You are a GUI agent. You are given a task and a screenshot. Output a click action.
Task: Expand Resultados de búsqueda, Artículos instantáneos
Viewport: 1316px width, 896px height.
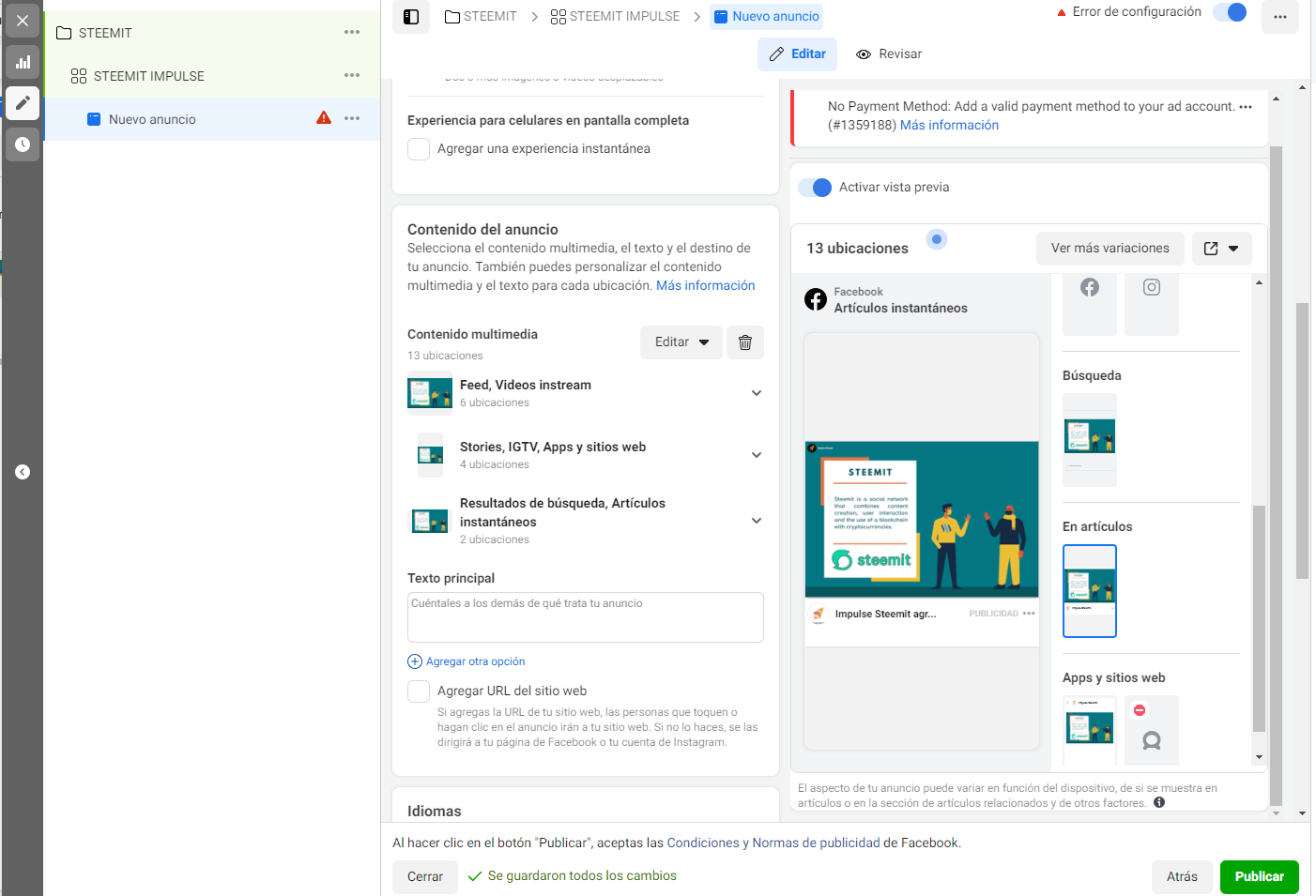tap(757, 521)
